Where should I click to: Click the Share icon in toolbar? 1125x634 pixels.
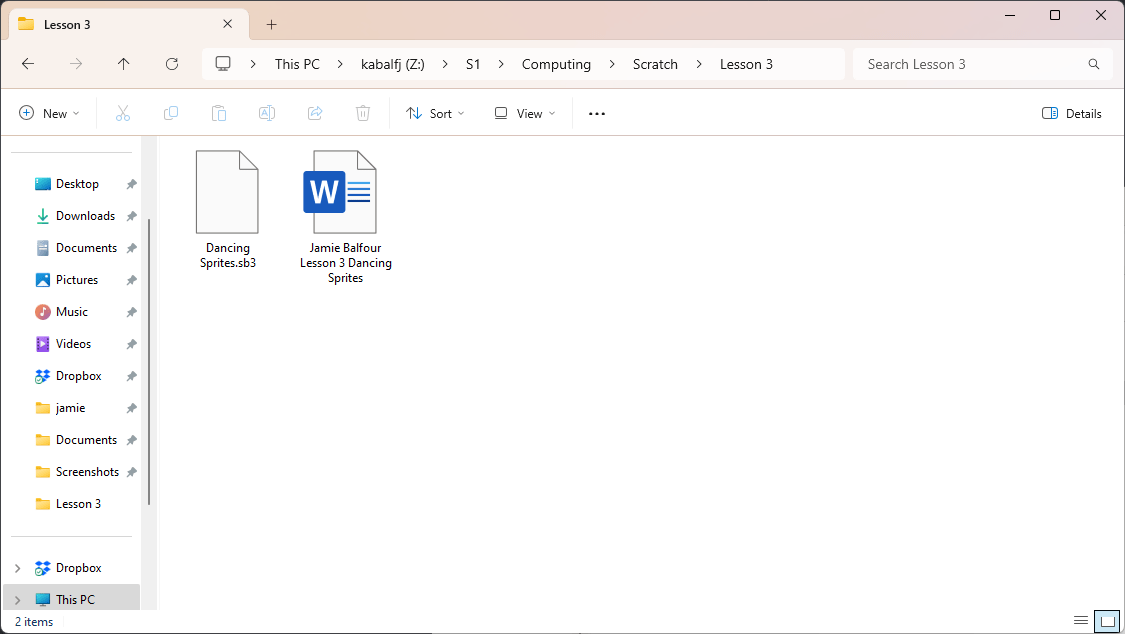(315, 113)
